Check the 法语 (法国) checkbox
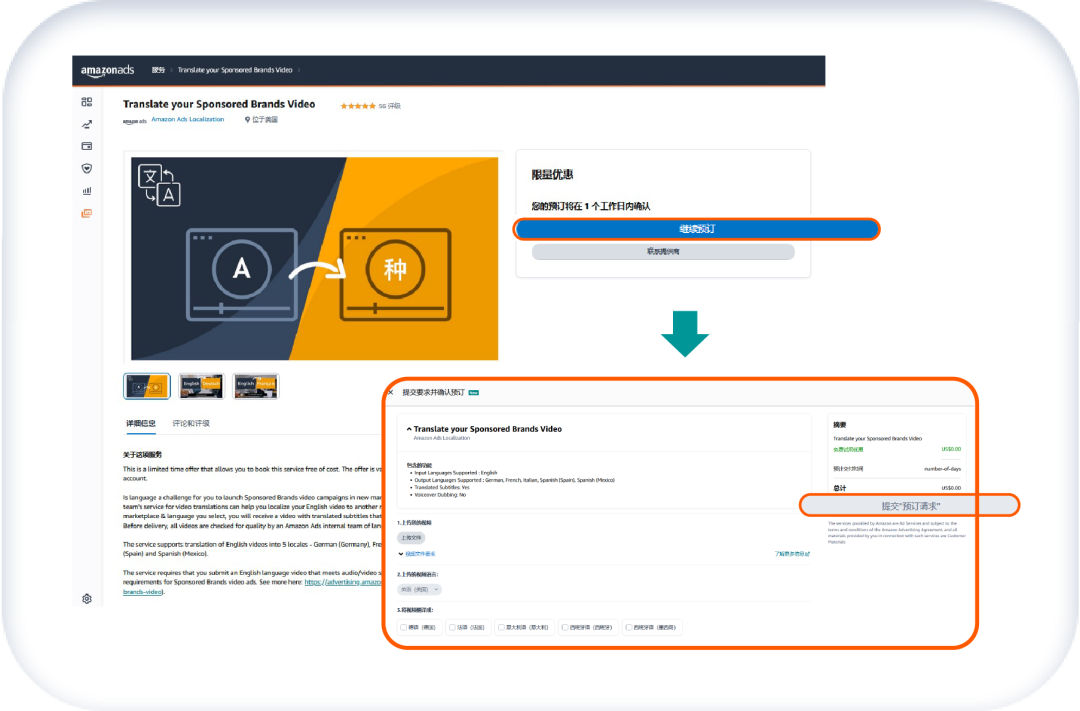Image resolution: width=1080 pixels, height=711 pixels. pyautogui.click(x=453, y=628)
